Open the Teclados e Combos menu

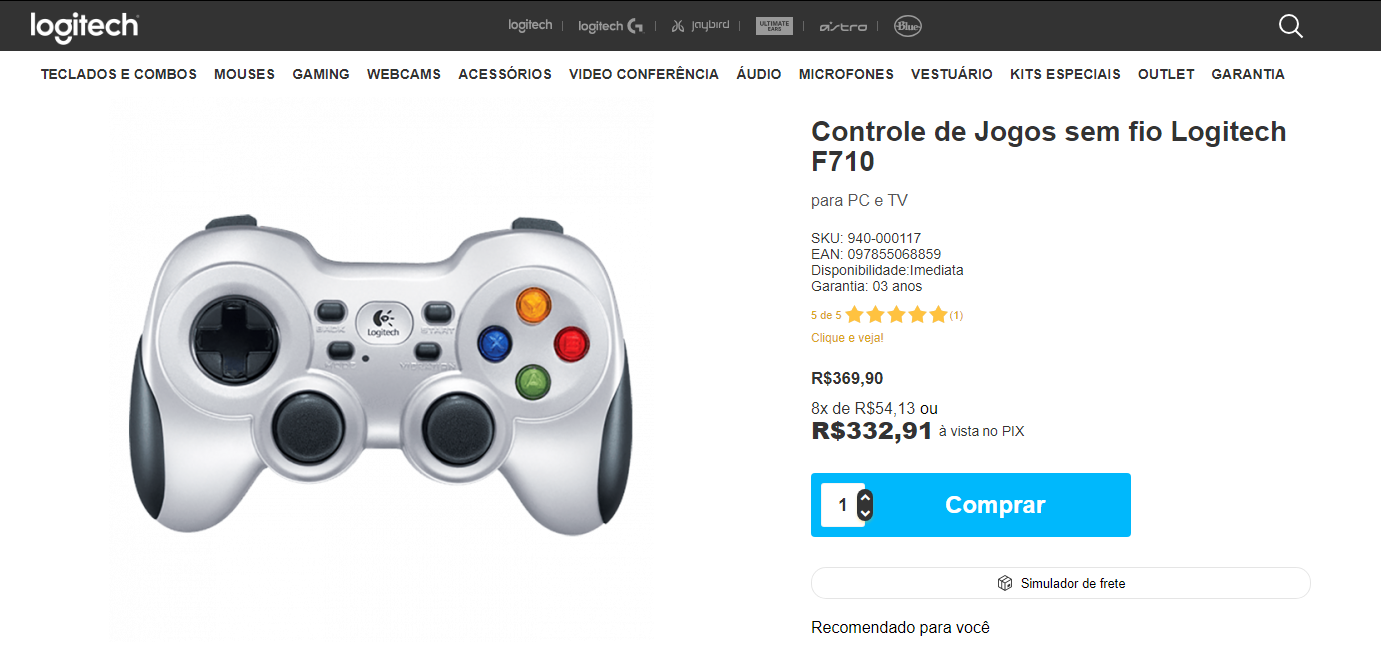(x=119, y=74)
